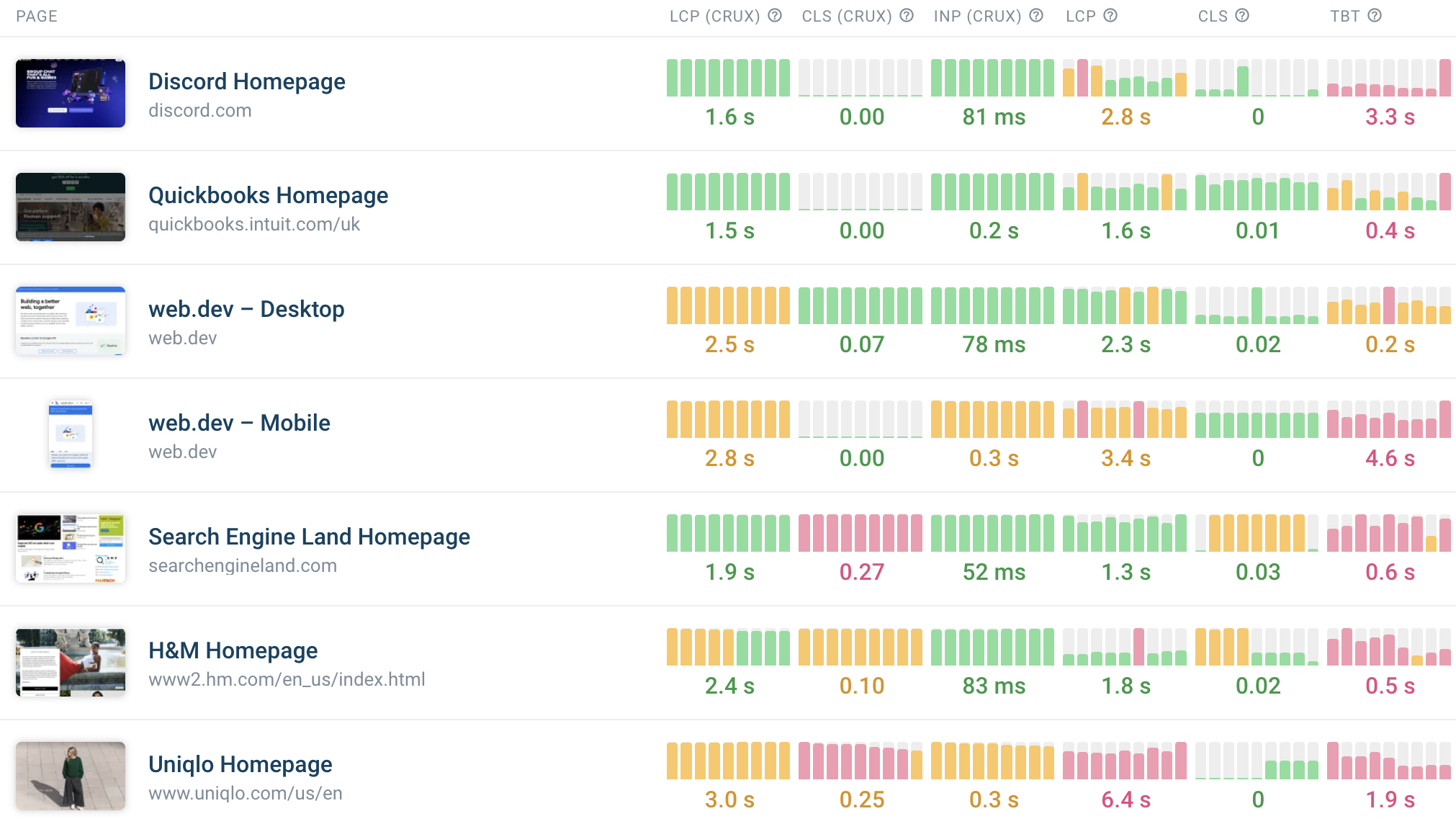Image resolution: width=1456 pixels, height=824 pixels.
Task: Open the web.dev – Desktop link
Action: 246,309
